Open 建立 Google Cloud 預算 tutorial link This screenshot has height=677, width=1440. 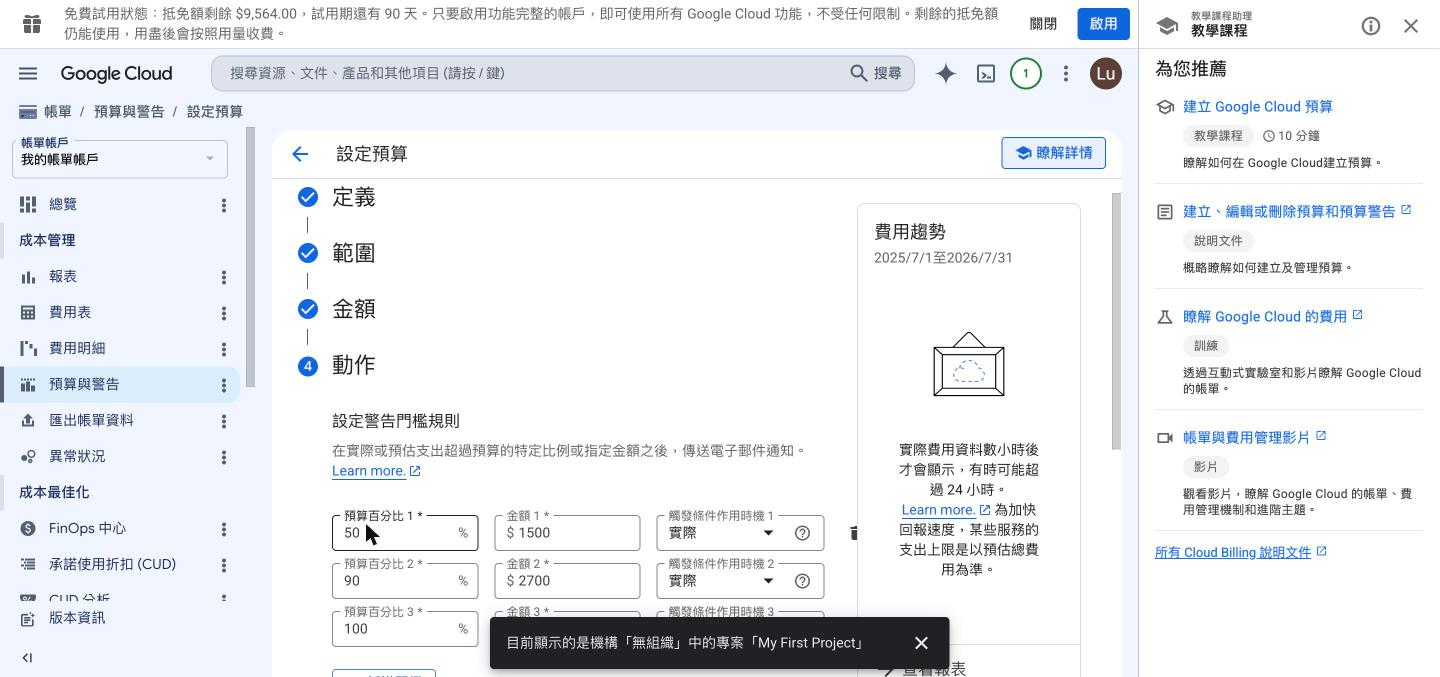pos(1257,107)
